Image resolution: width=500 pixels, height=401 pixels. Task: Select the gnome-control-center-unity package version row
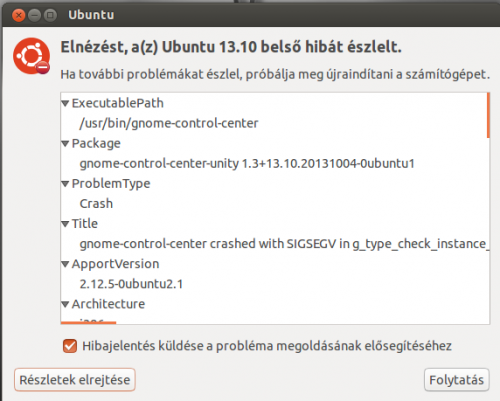pos(274,164)
